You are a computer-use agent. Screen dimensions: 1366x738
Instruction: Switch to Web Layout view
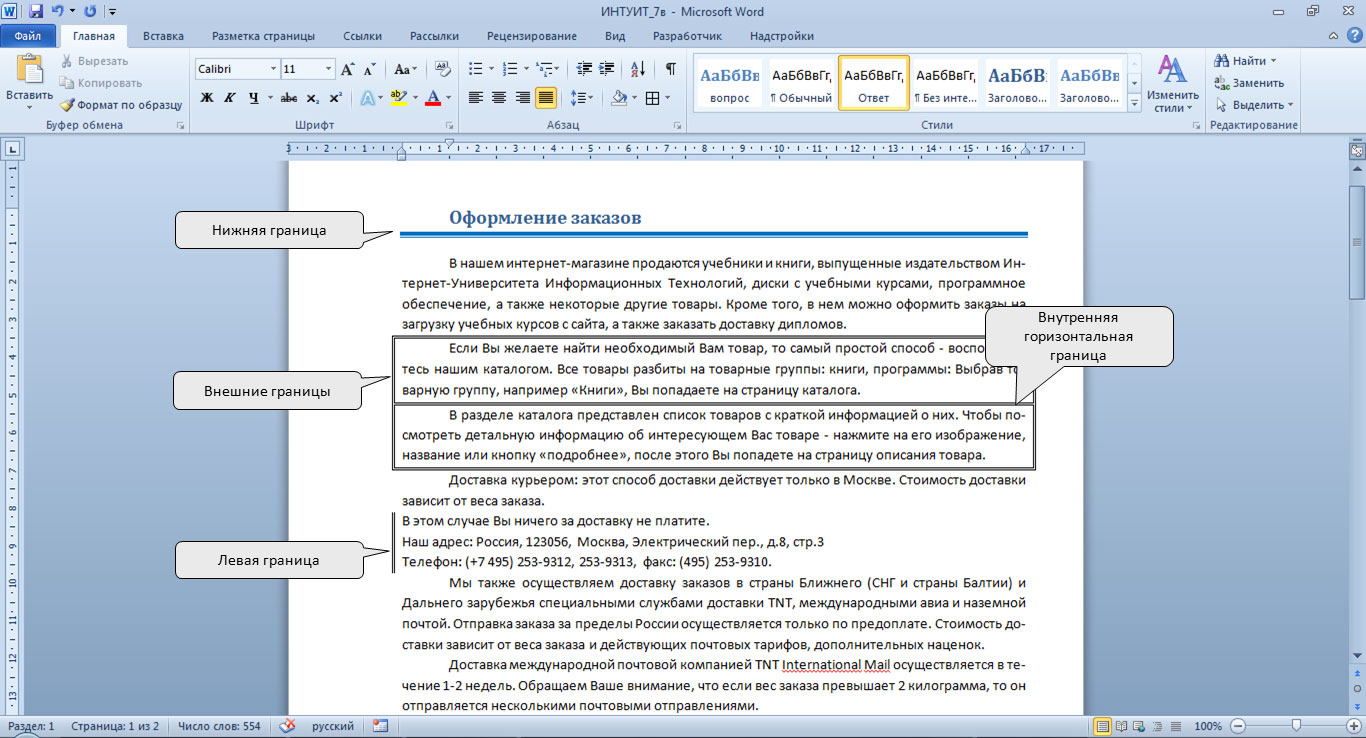(1139, 726)
